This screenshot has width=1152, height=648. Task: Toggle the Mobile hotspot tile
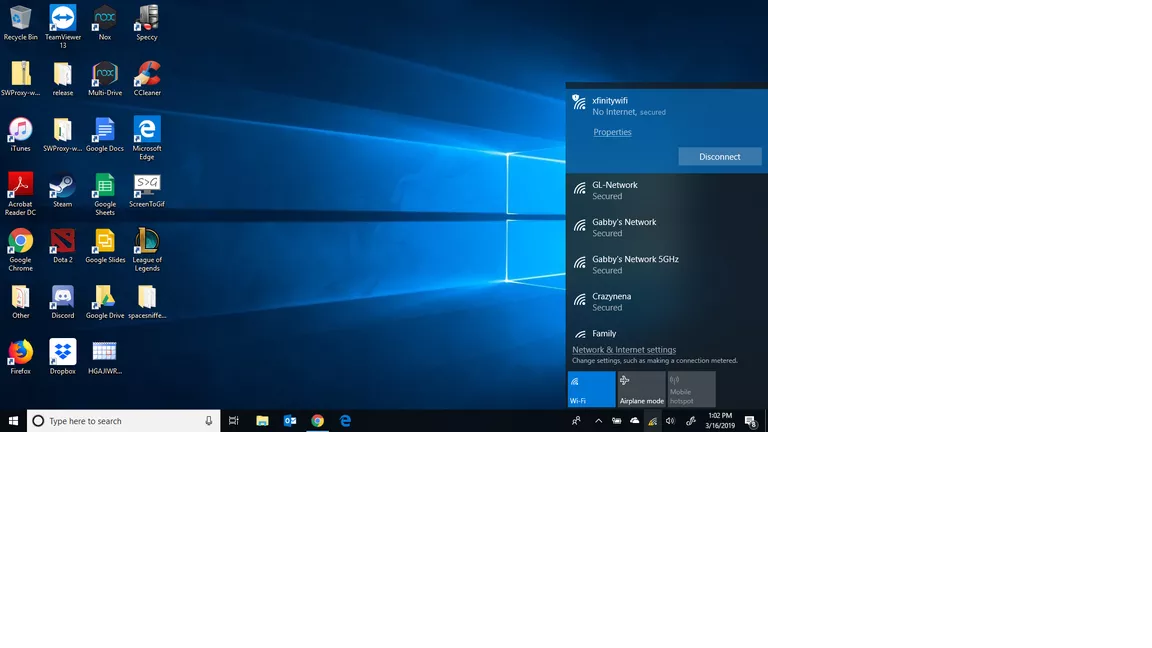click(691, 389)
